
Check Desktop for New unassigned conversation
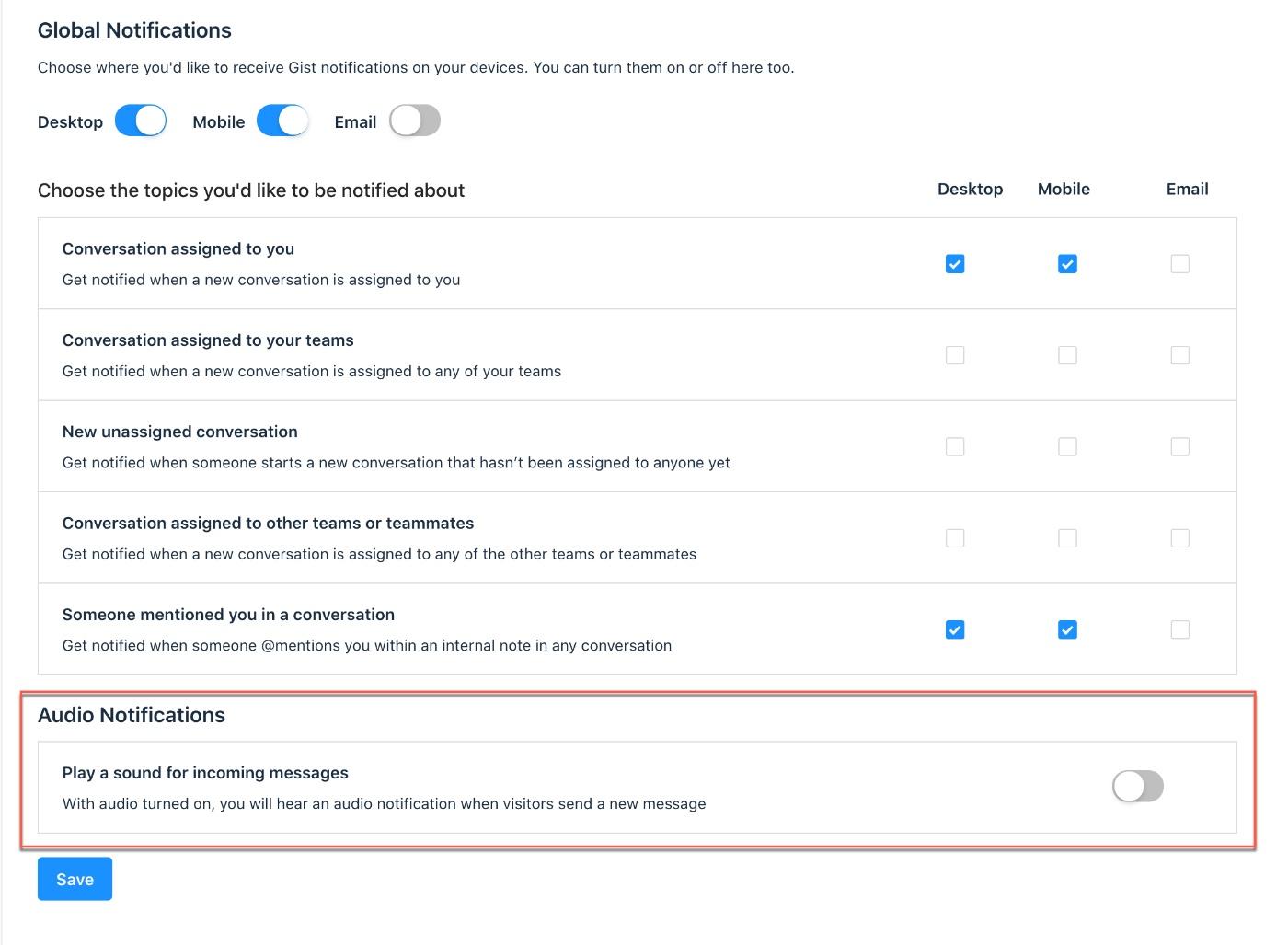click(955, 447)
